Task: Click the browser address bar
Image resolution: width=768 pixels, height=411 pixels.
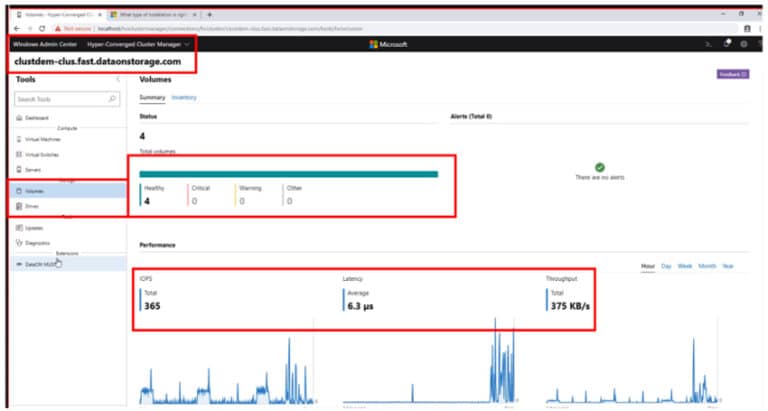Action: point(392,29)
